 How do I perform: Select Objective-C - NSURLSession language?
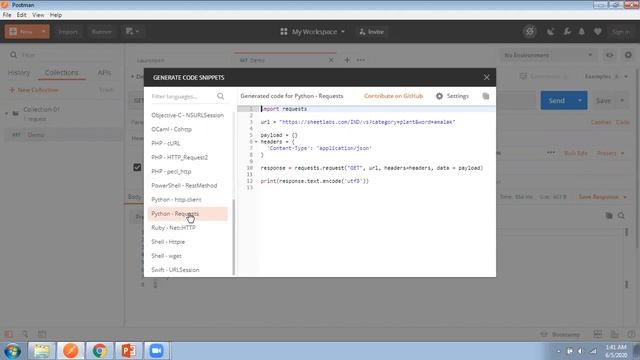pyautogui.click(x=187, y=115)
